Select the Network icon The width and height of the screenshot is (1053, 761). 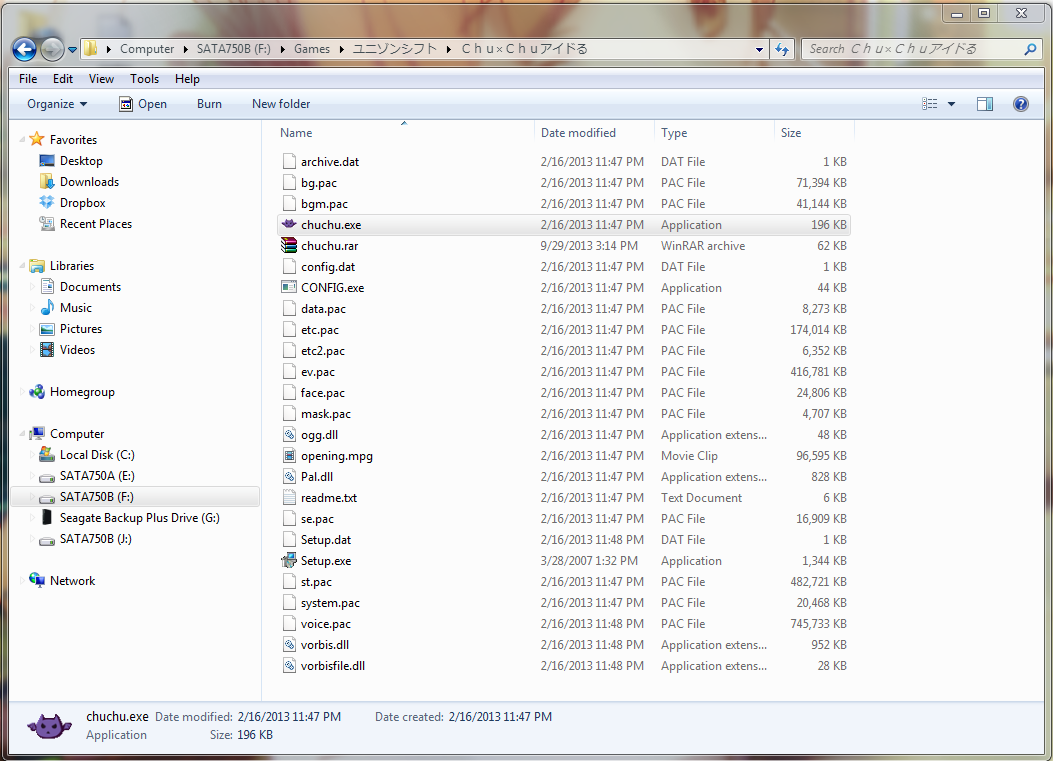(x=37, y=580)
